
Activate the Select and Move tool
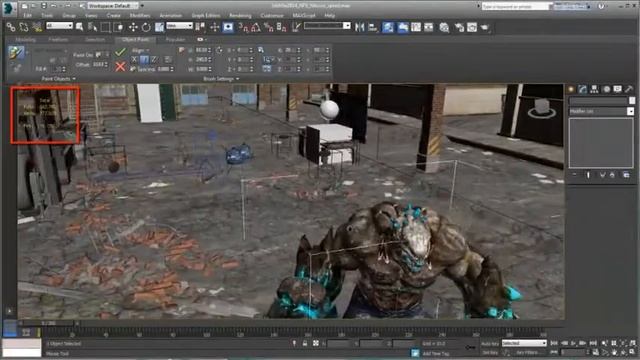tap(133, 27)
